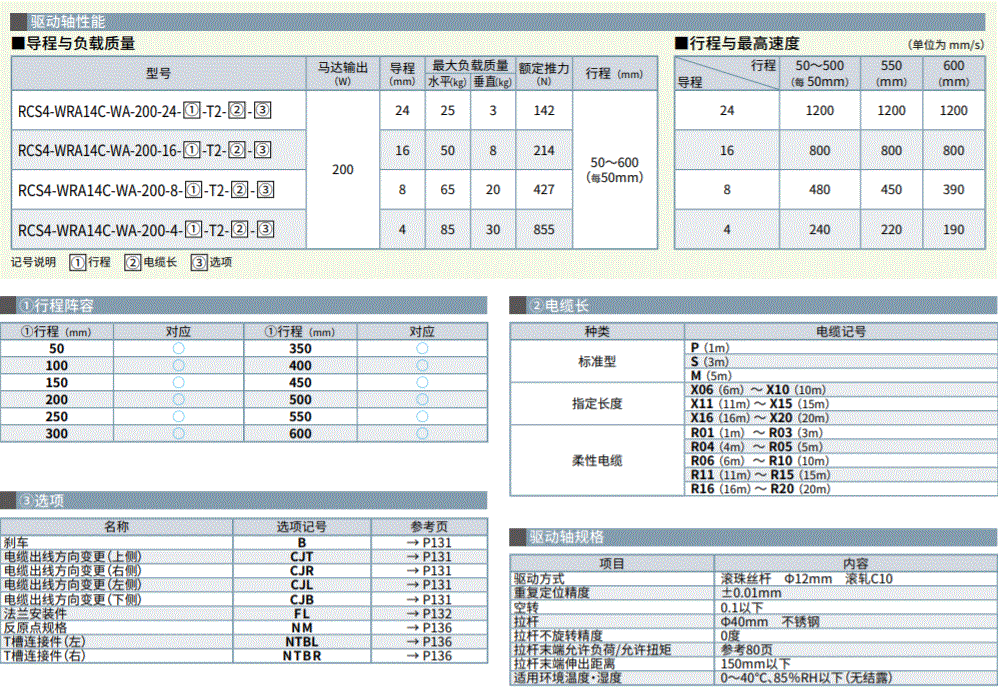Click the 记号说明 legend label
Image resolution: width=998 pixels, height=687 pixels.
pyautogui.click(x=33, y=262)
